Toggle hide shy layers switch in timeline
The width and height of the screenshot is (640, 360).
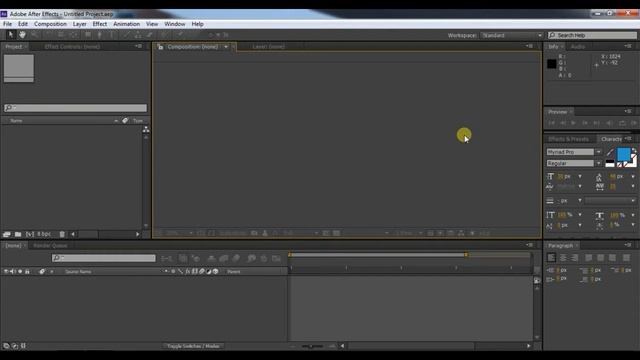(211, 258)
